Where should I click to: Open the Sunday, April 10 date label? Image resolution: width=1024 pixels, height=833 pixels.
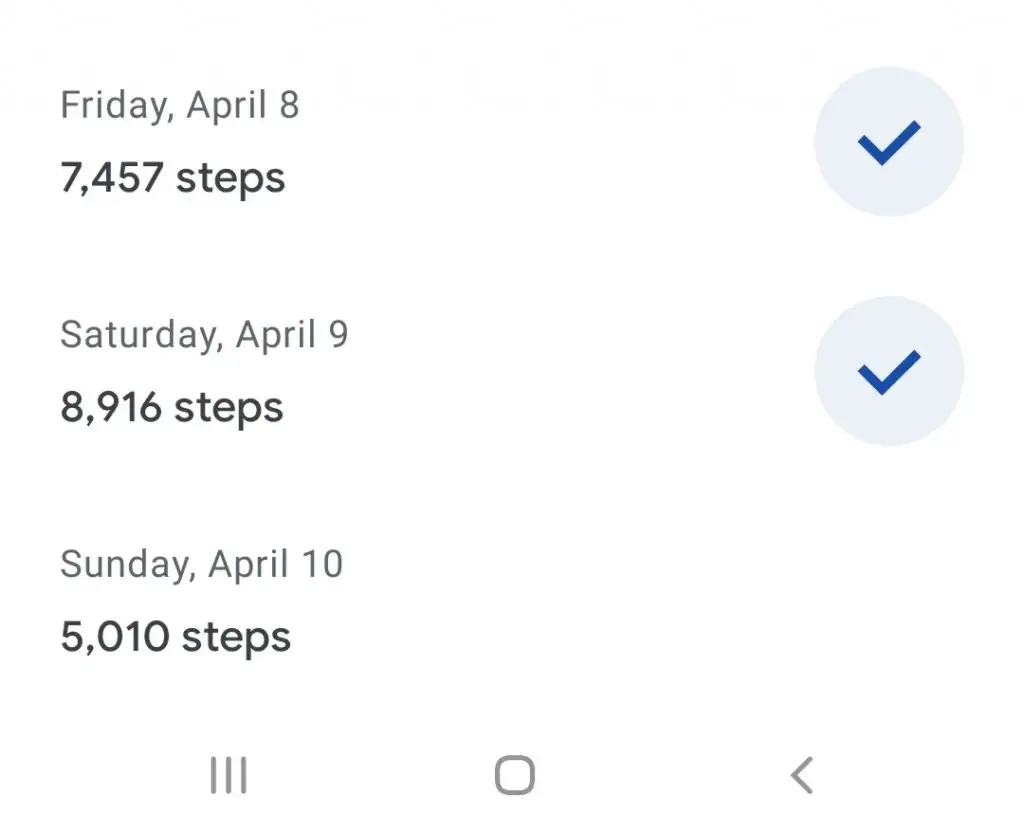coord(201,565)
